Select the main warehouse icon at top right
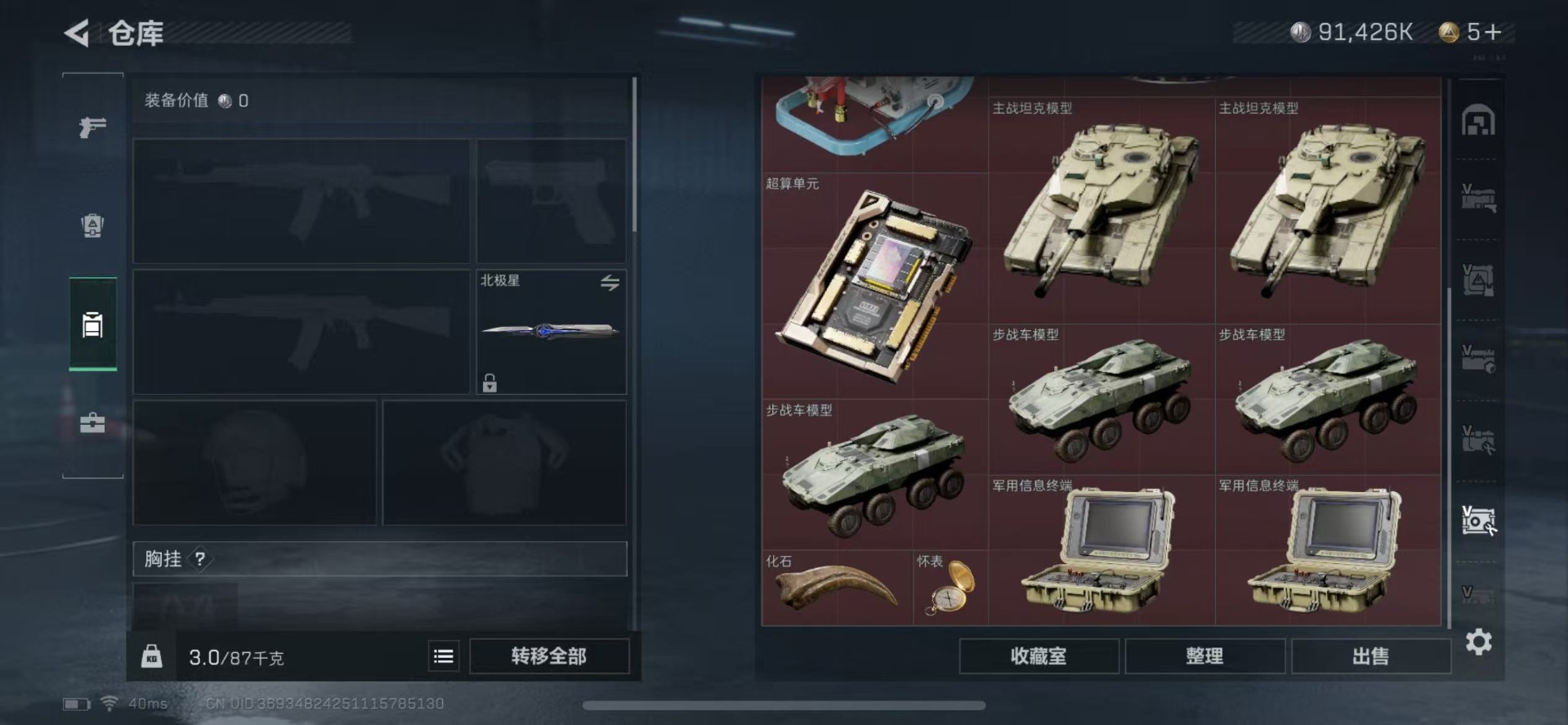 point(1478,120)
